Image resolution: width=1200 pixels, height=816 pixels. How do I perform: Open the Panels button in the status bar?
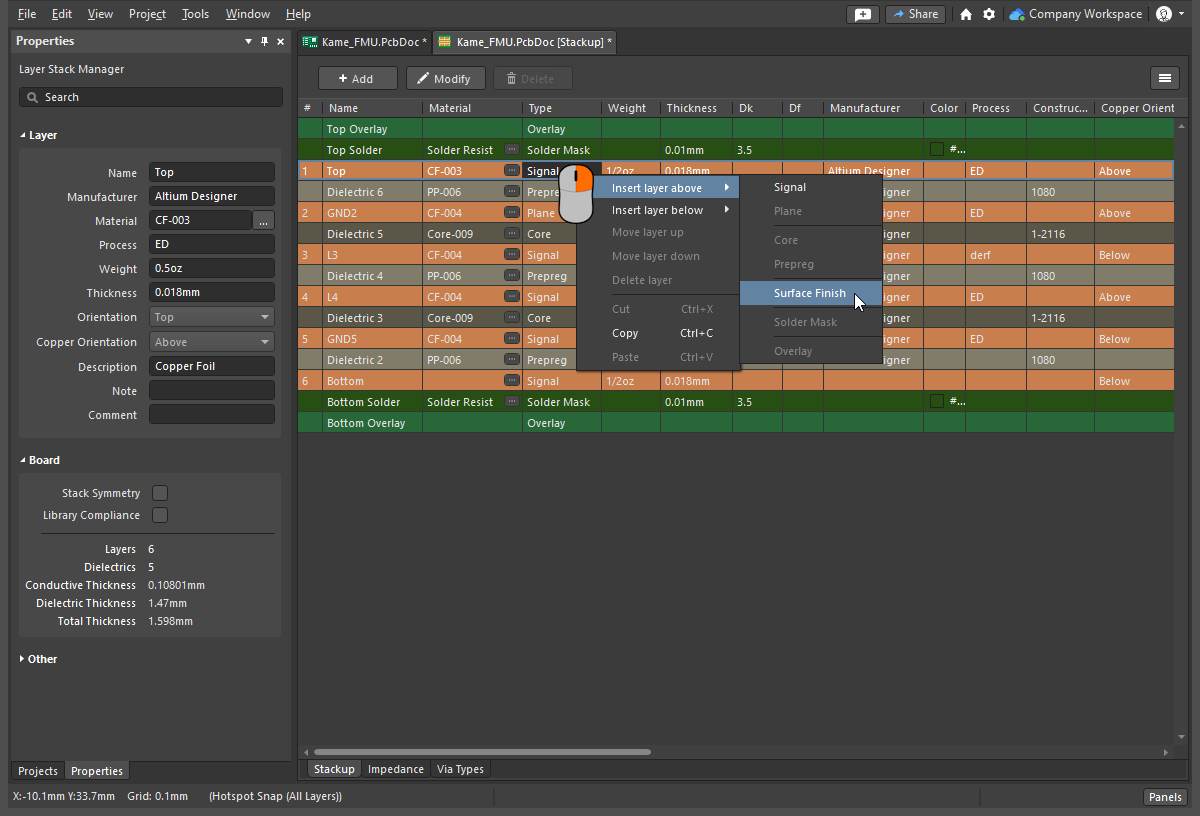[1164, 797]
